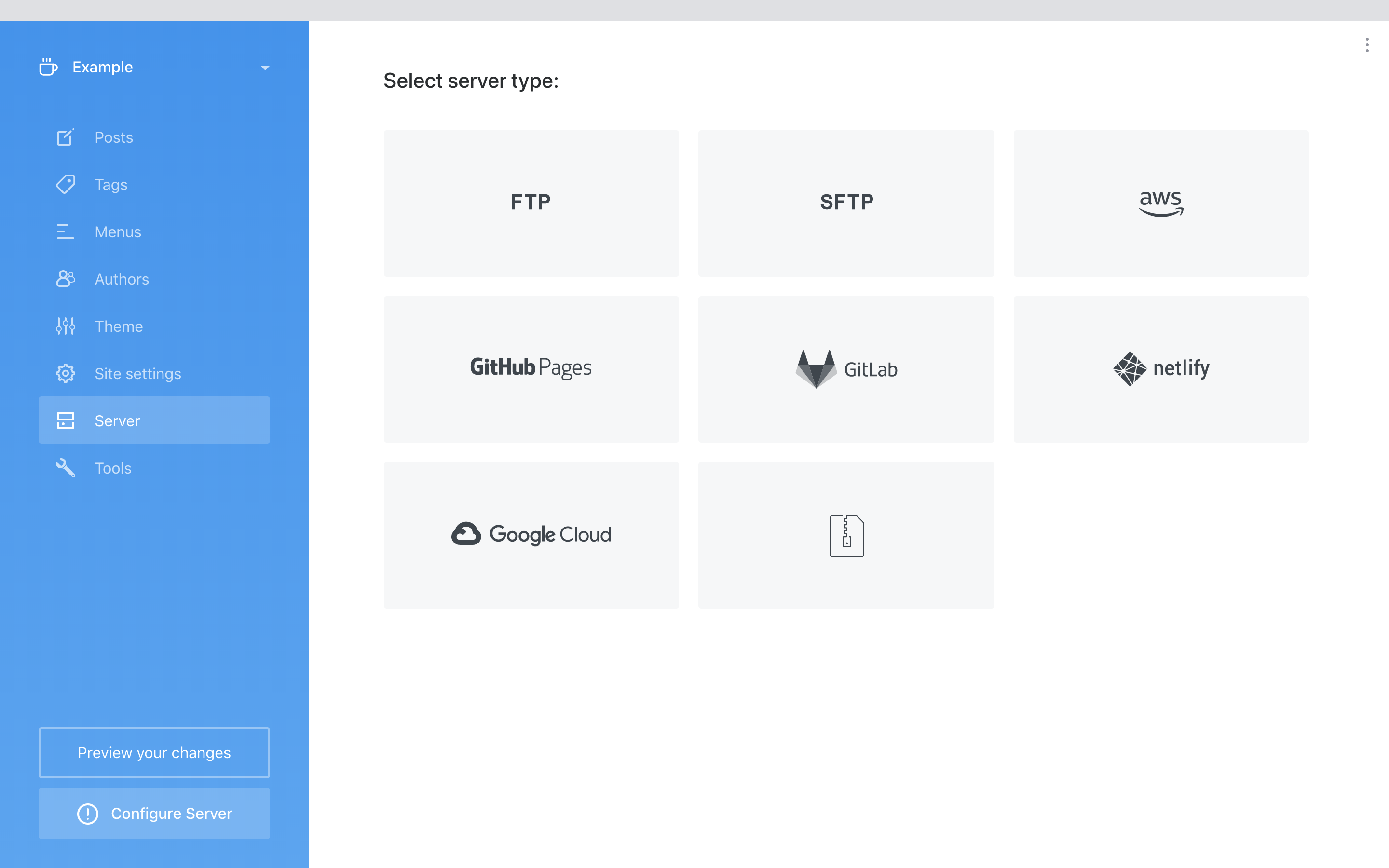Click the Tools wrench icon

pyautogui.click(x=66, y=468)
